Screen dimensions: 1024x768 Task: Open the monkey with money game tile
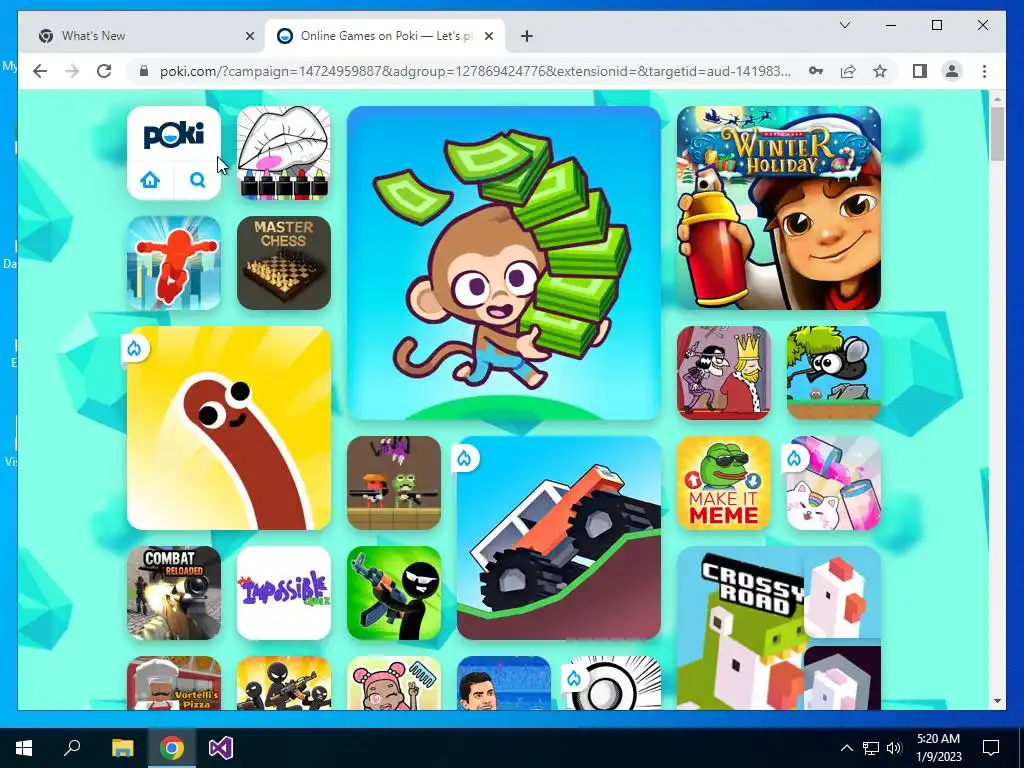coord(504,263)
